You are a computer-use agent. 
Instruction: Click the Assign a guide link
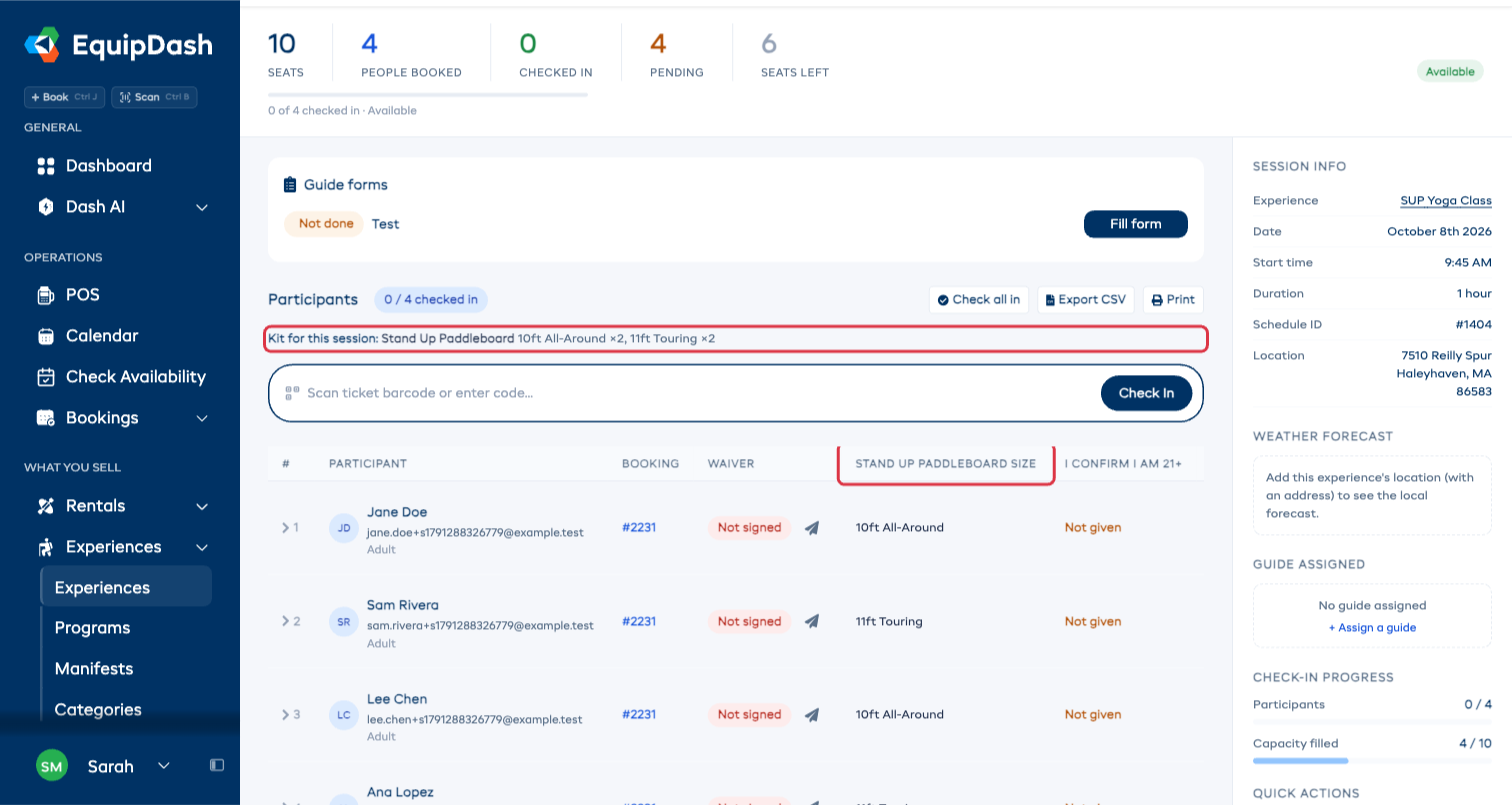1372,628
